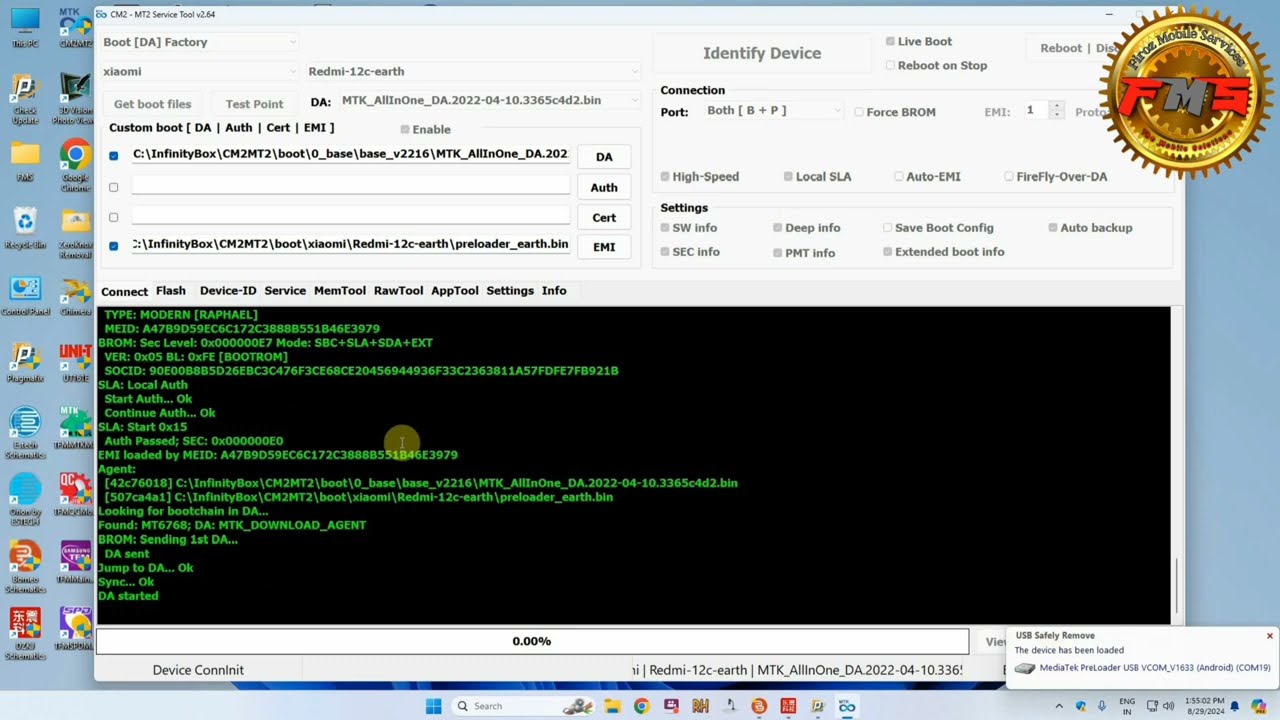Screen dimensions: 1280x720
Task: Toggle the Auth custom boot checkbox
Action: [x=113, y=187]
